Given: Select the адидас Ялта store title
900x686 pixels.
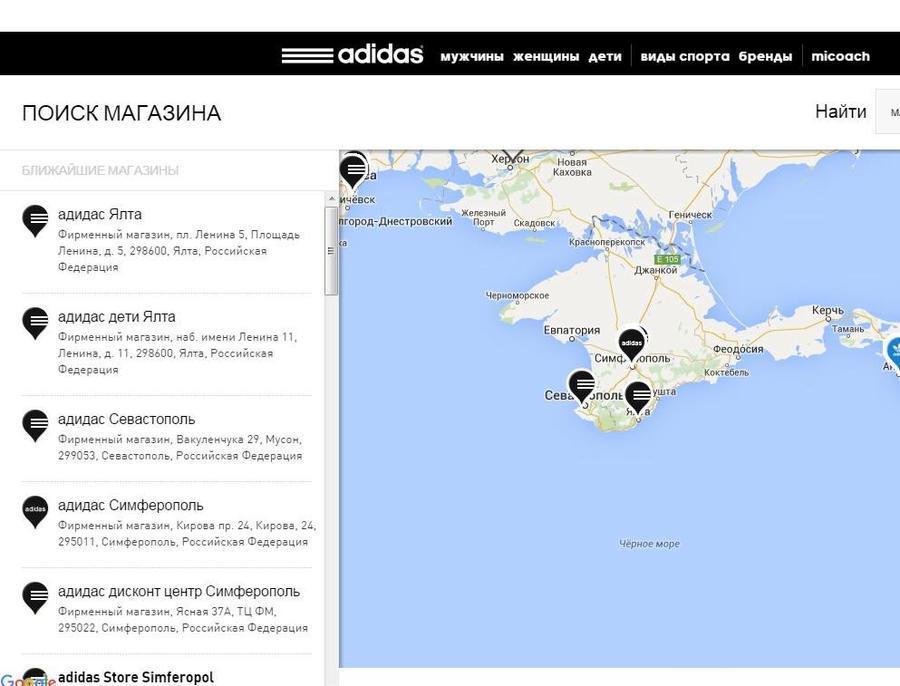Looking at the screenshot, I should pos(100,214).
